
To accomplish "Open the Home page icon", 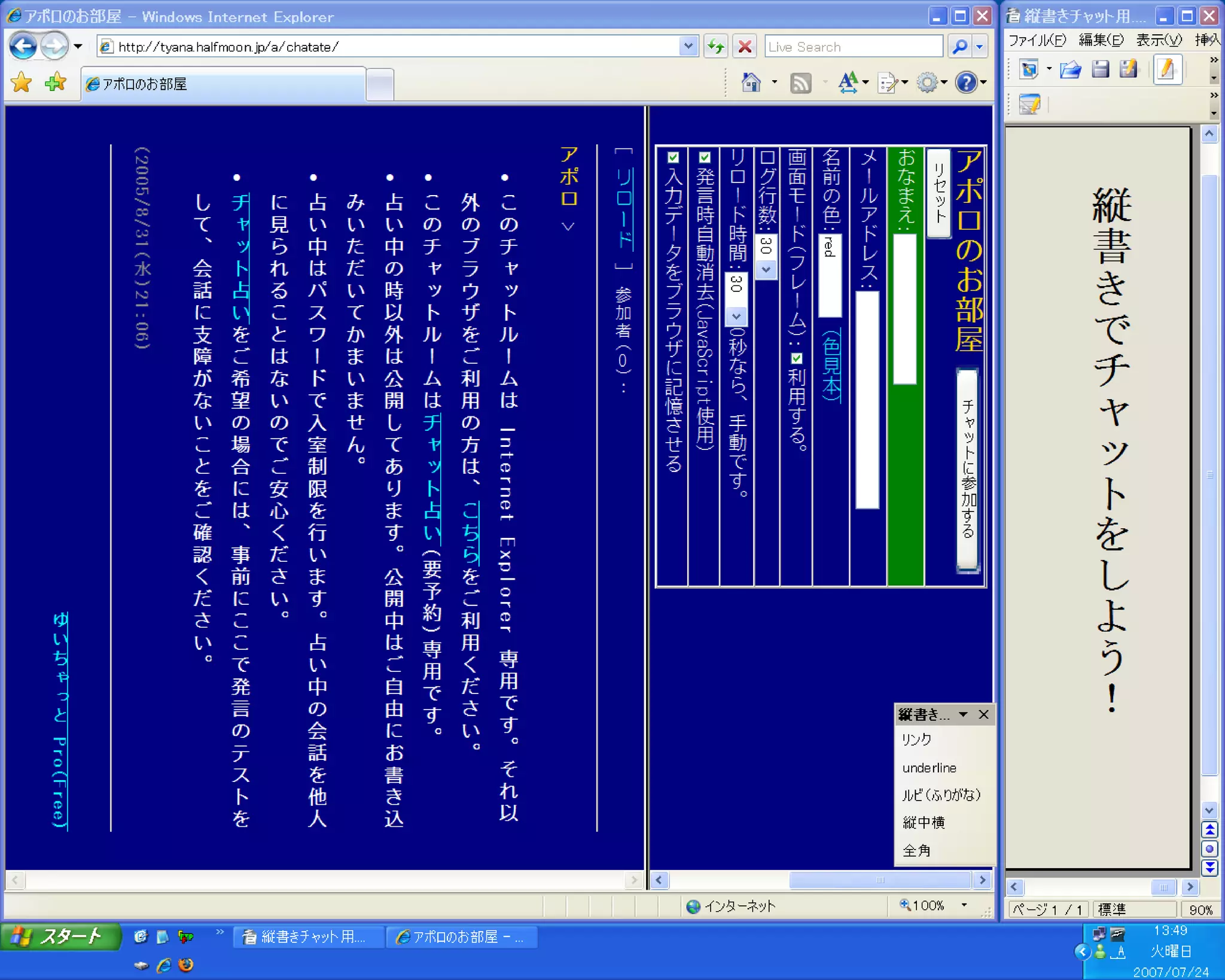I will point(751,83).
